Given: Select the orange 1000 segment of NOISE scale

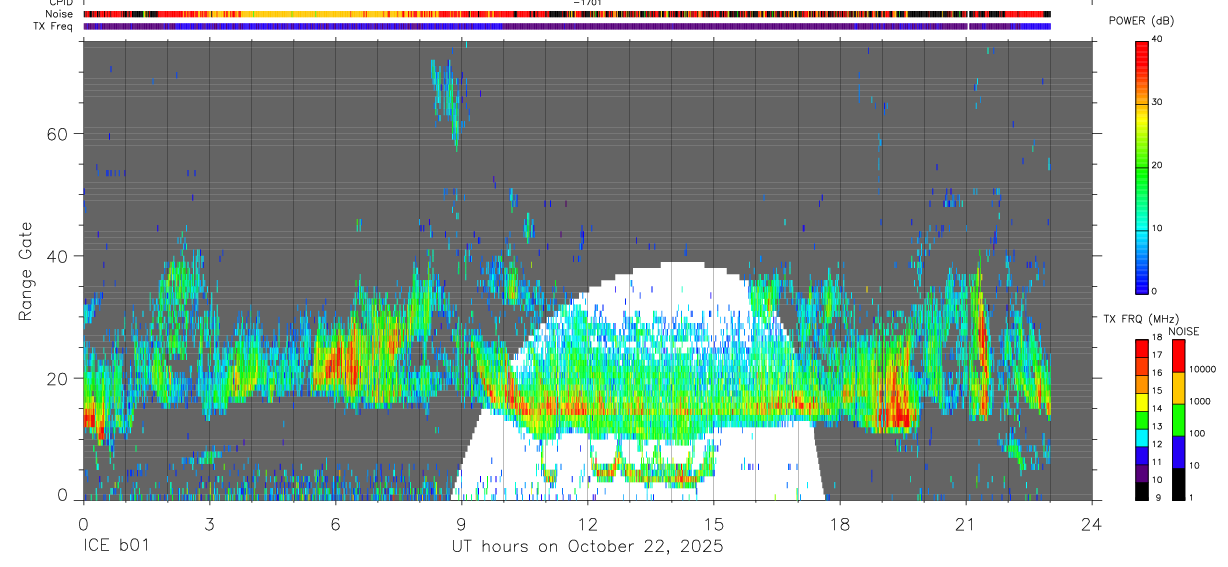Looking at the screenshot, I should pyautogui.click(x=1178, y=387).
